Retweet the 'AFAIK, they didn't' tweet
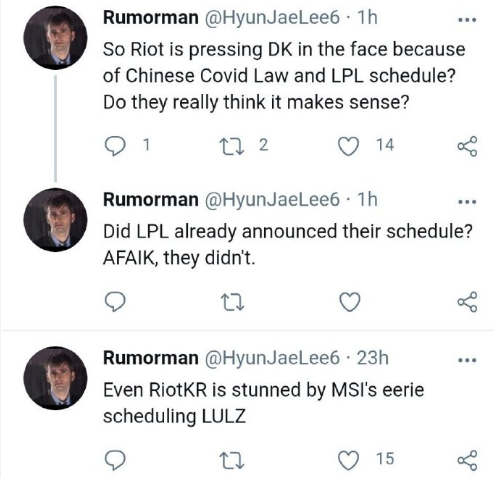Image resolution: width=494 pixels, height=478 pixels. 232,302
